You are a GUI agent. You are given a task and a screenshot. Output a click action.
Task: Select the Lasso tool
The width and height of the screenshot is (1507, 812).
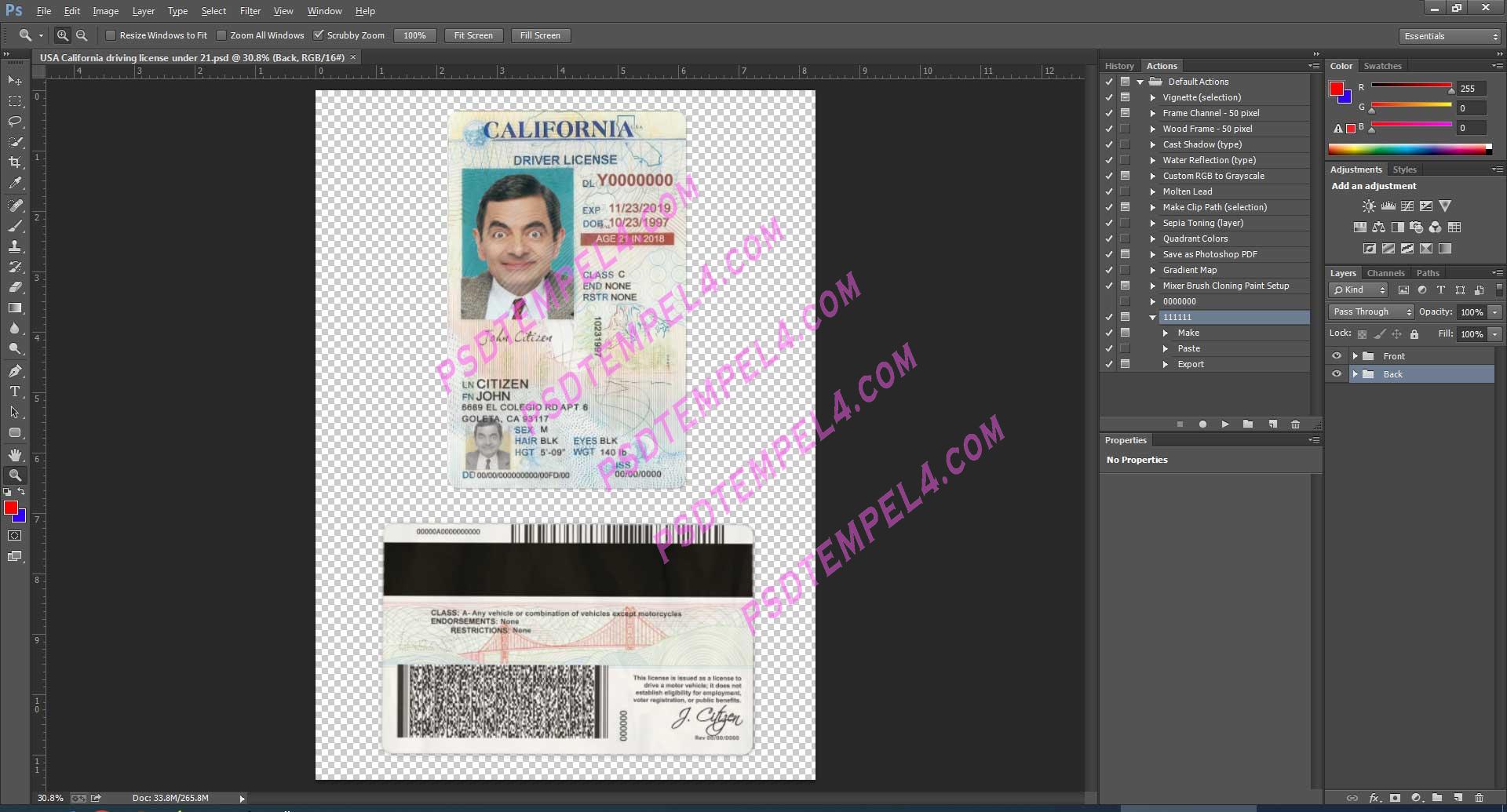(x=16, y=122)
